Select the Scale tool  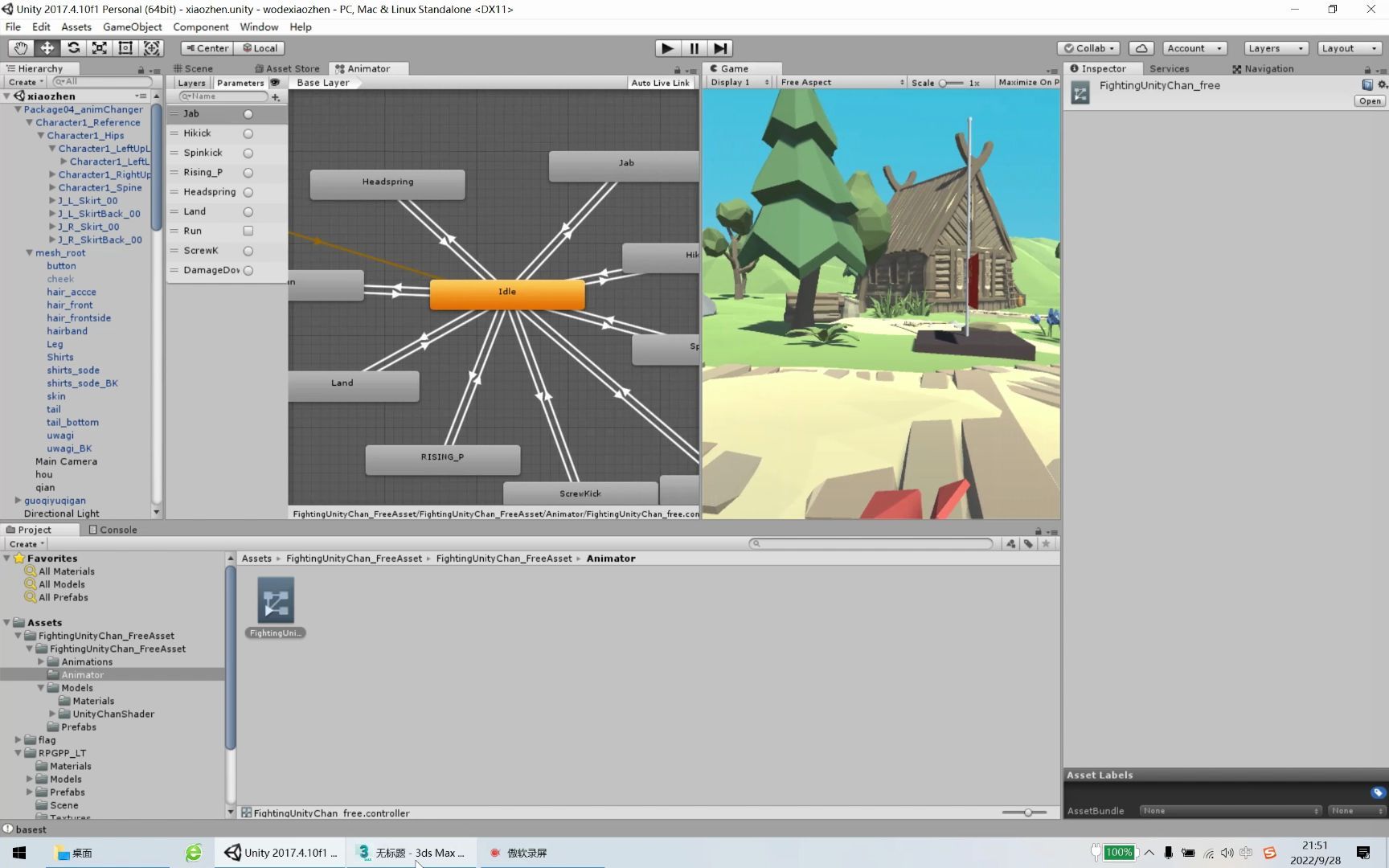pos(99,48)
